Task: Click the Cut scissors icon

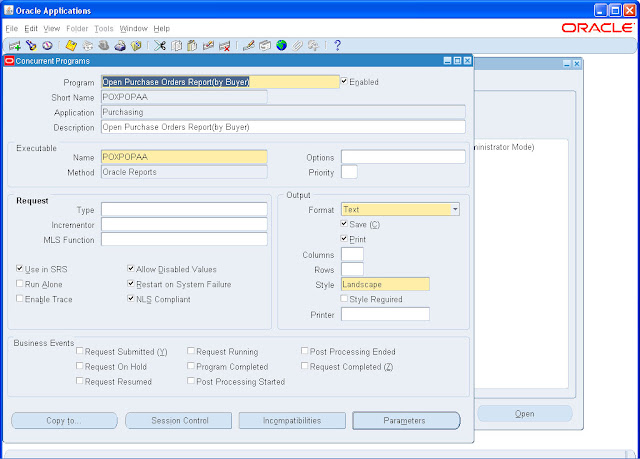Action: [x=160, y=46]
